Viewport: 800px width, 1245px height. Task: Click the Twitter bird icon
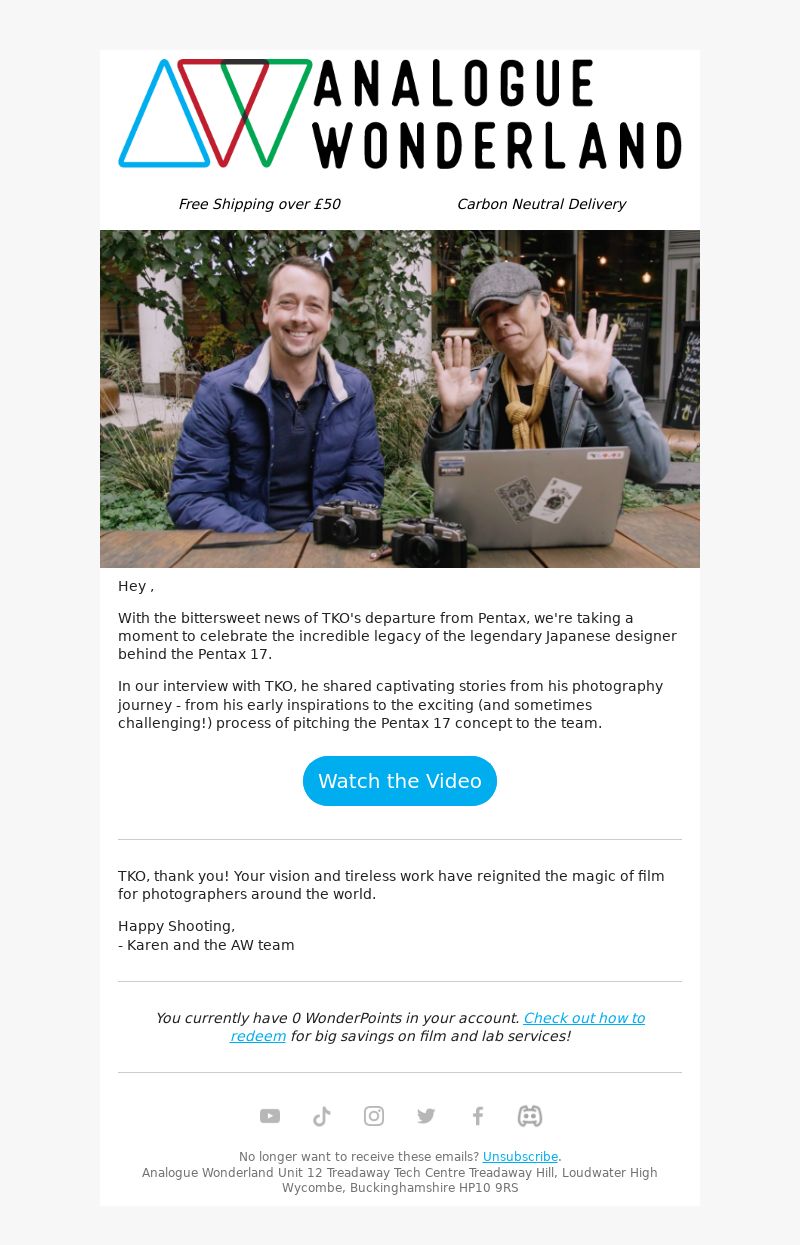(426, 1116)
